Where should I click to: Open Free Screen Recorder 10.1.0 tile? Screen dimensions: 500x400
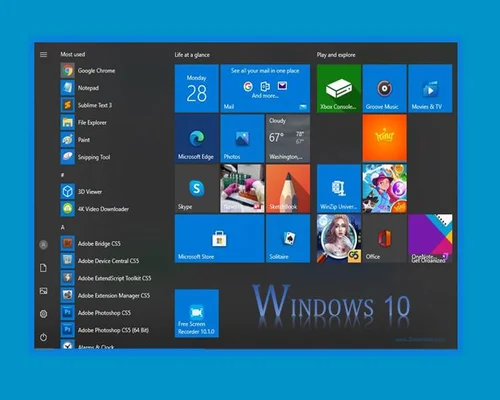click(197, 313)
